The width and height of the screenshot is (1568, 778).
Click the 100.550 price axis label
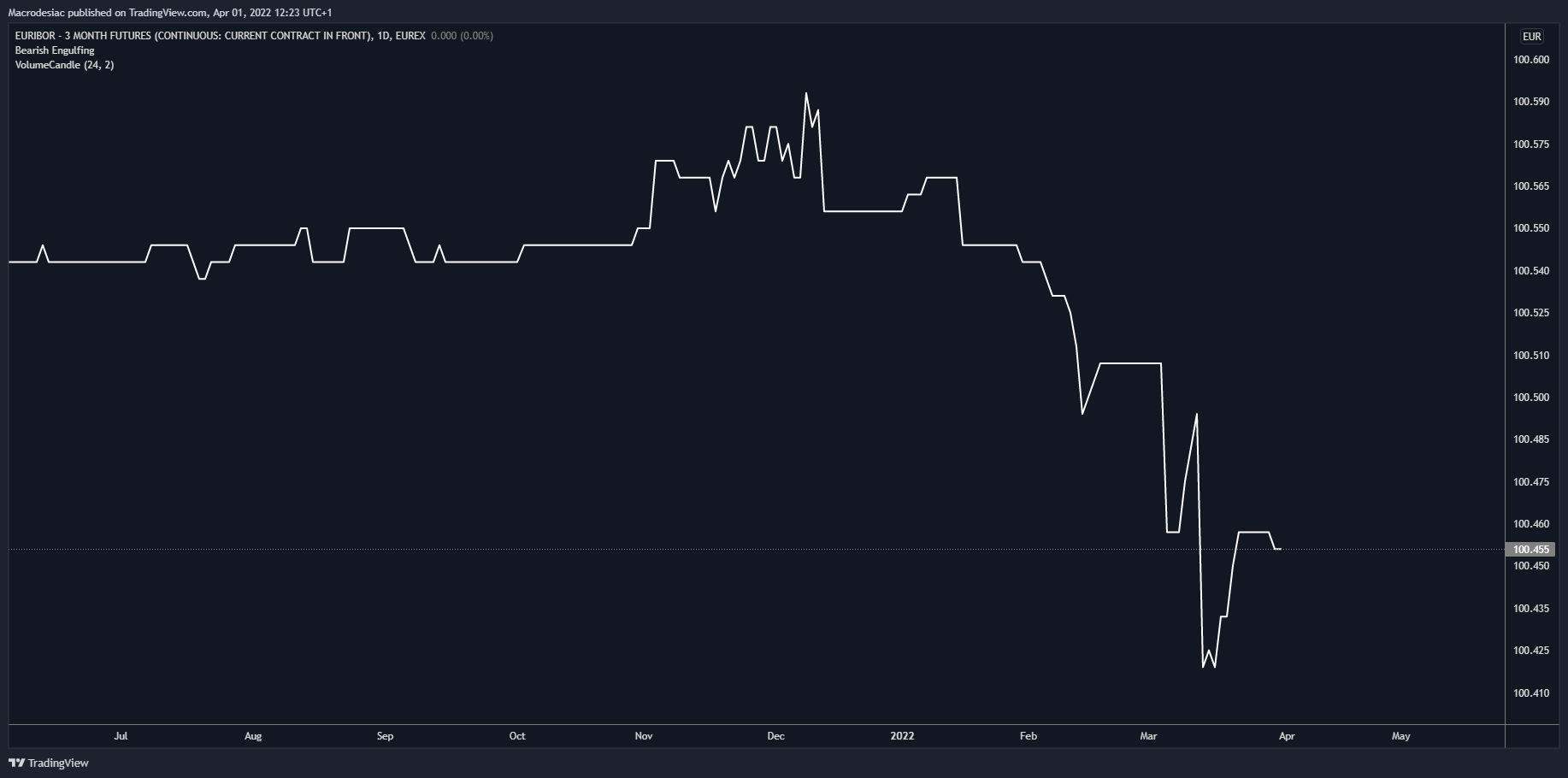click(1530, 228)
